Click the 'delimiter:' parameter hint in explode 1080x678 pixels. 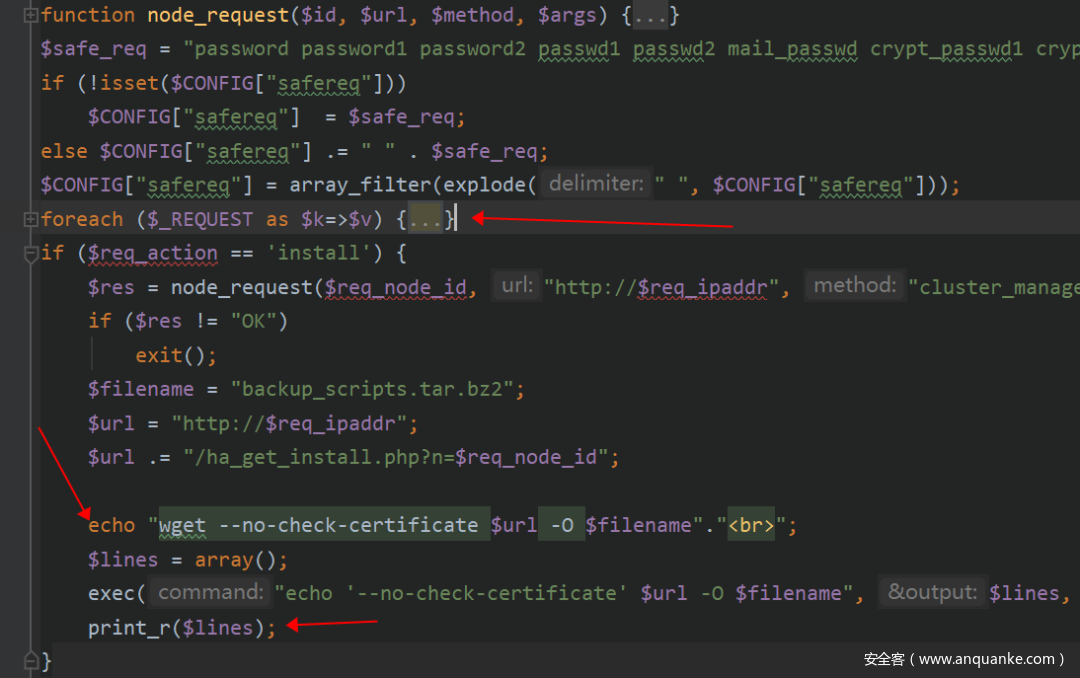[x=596, y=185]
